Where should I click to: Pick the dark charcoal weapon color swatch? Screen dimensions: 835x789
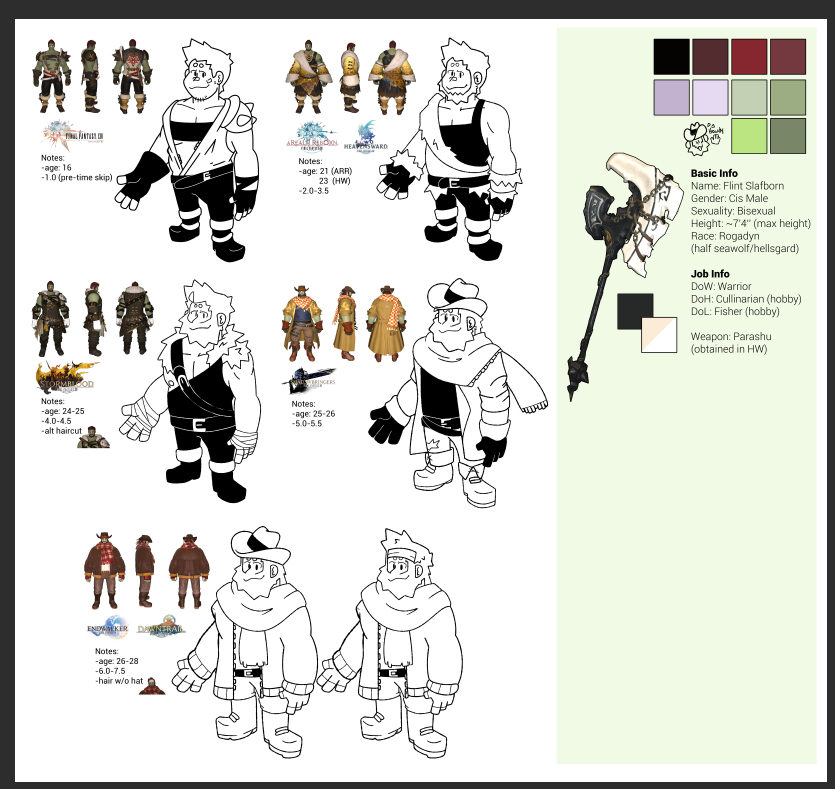635,311
